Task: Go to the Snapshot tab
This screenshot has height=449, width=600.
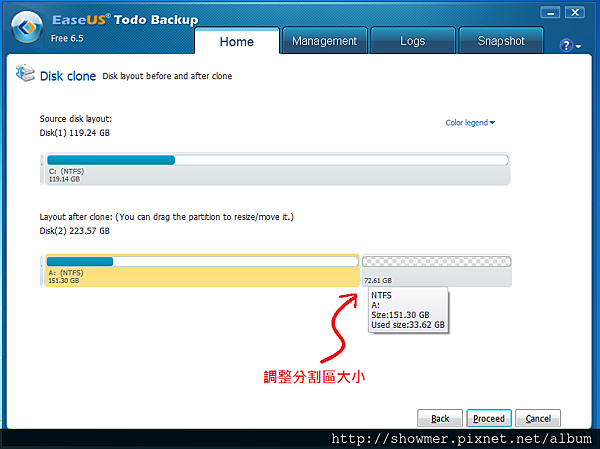Action: click(501, 41)
